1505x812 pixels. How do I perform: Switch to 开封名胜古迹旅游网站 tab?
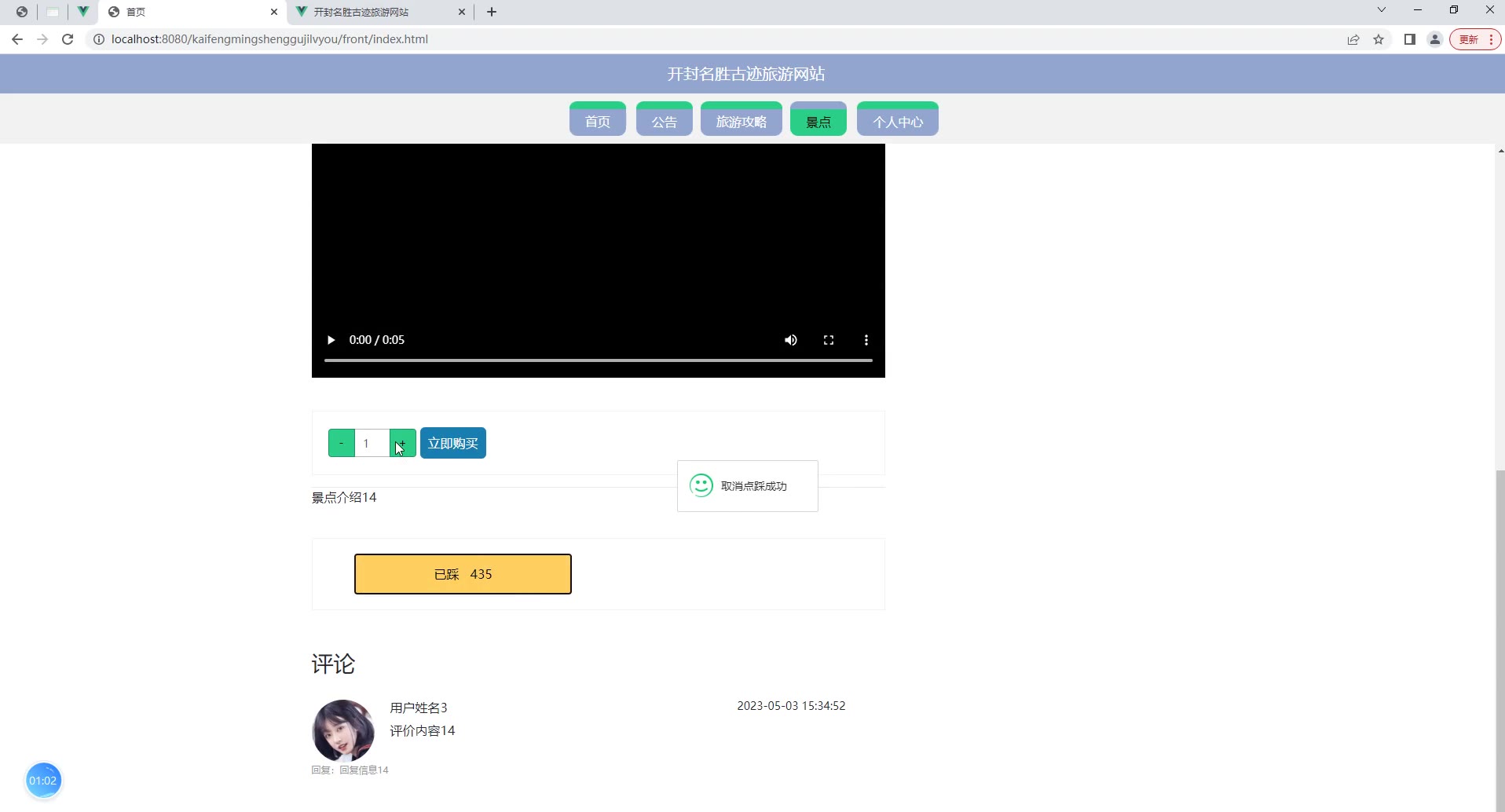click(381, 12)
